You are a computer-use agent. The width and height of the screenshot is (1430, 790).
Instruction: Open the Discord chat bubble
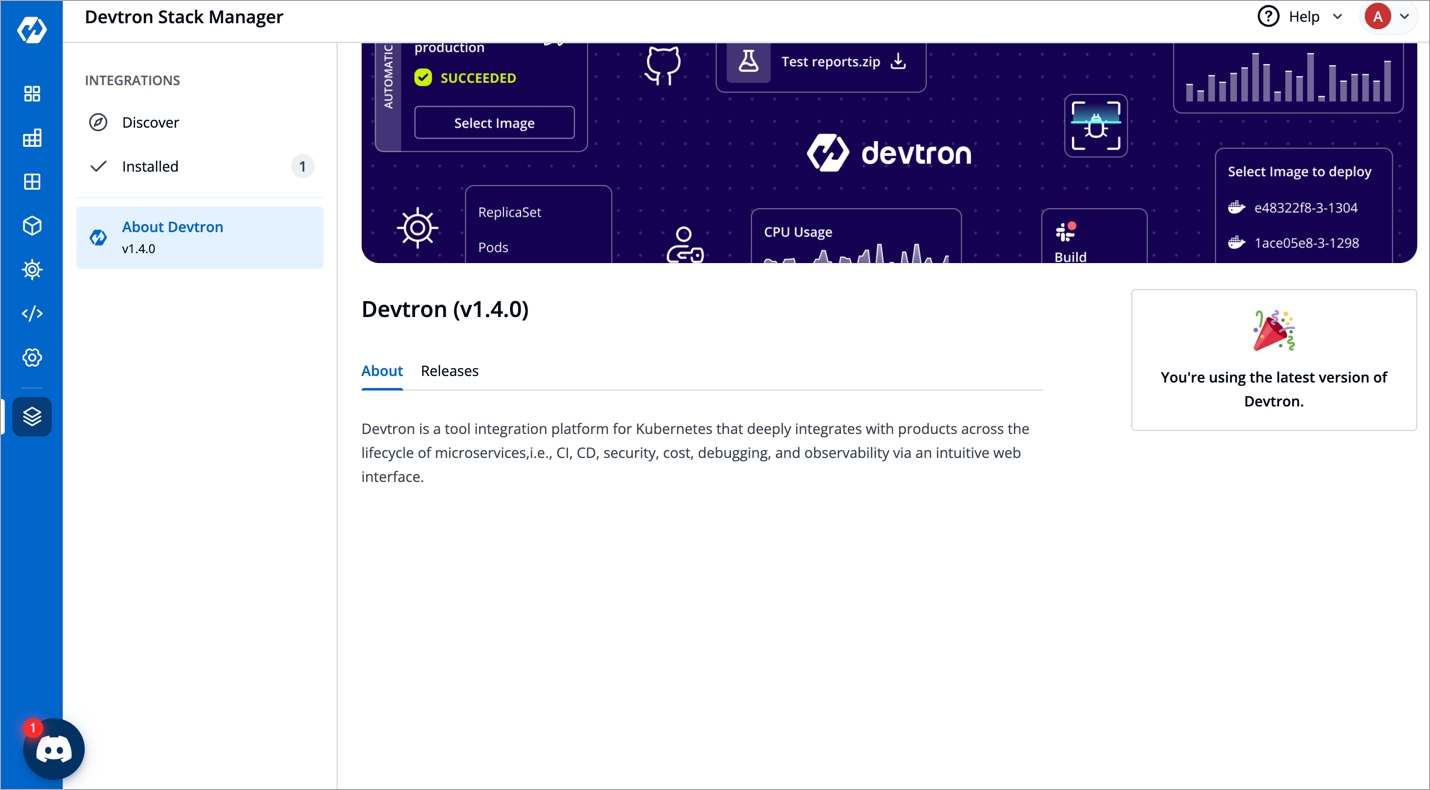tap(54, 749)
